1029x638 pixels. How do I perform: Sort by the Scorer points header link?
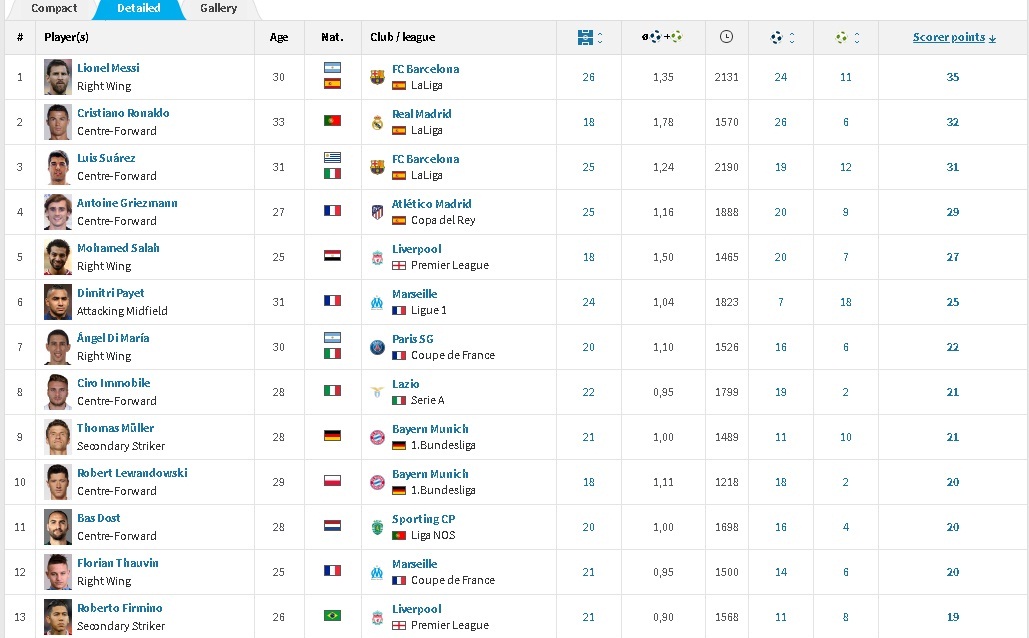[953, 37]
